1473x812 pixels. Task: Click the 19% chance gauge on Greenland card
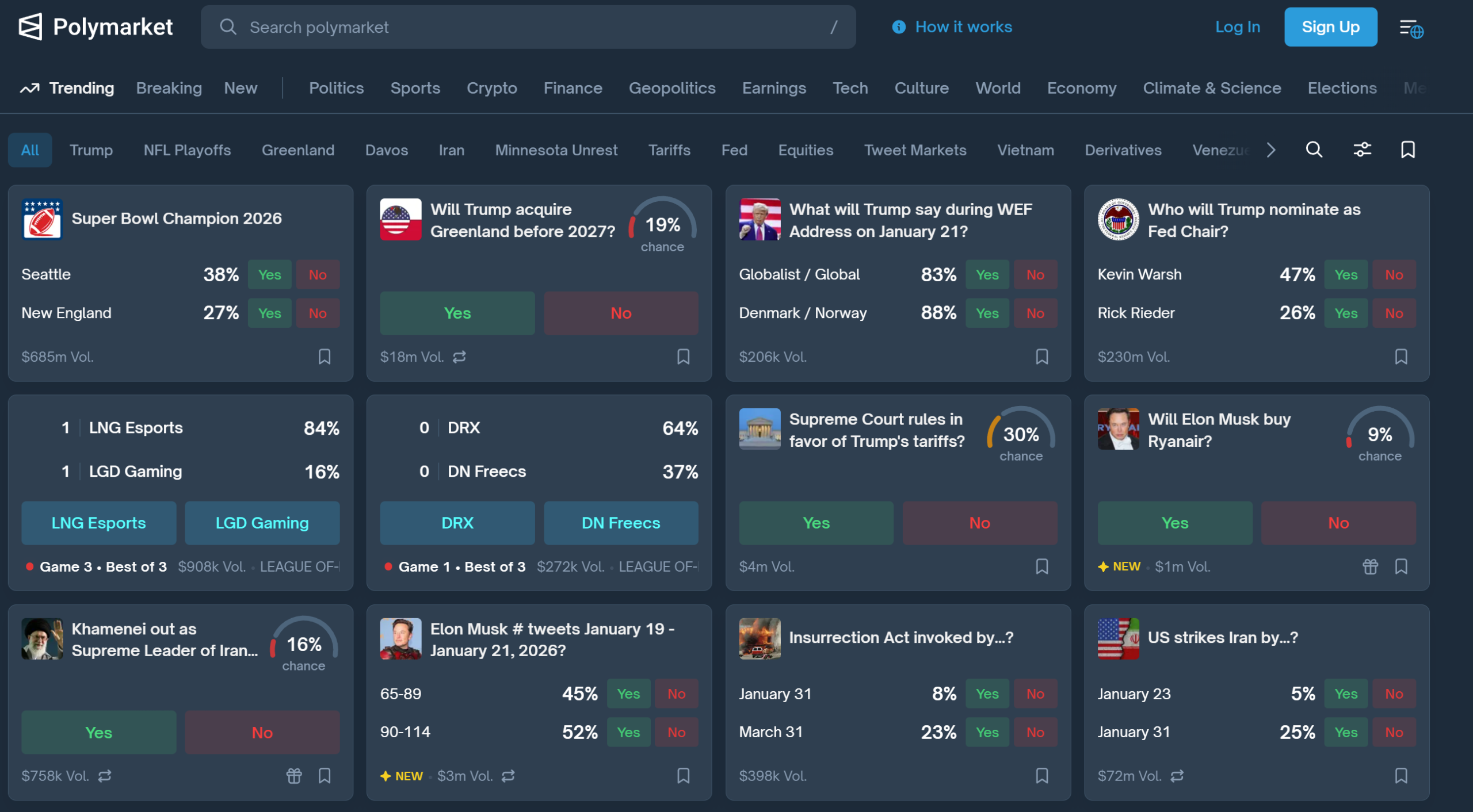coord(662,225)
